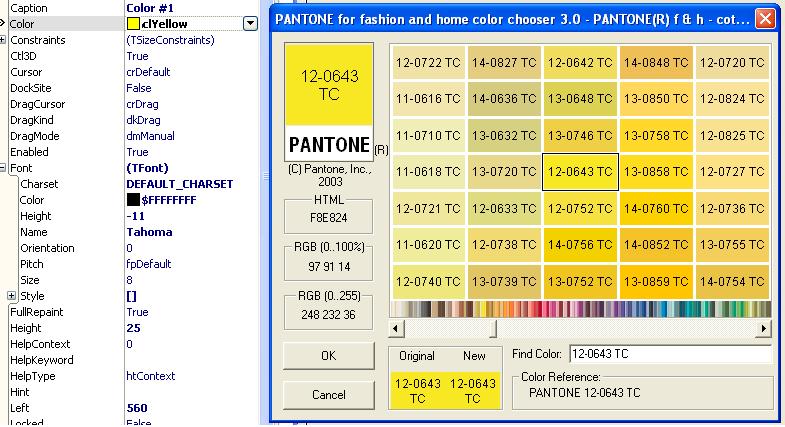Select the 11-0710 TC color swatch
The image size is (785, 427).
(429, 135)
